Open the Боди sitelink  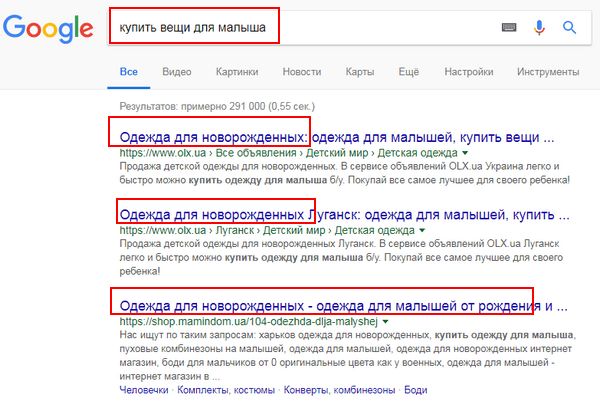tap(416, 390)
